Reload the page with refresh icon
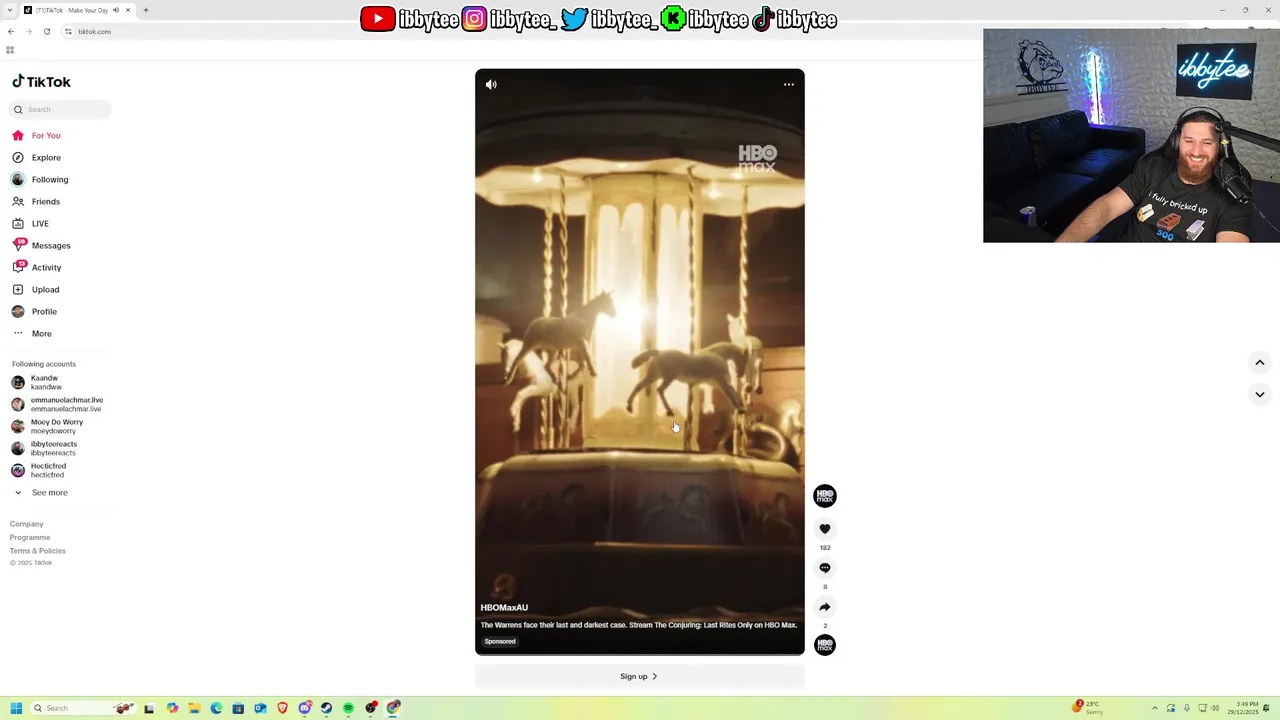 (47, 32)
